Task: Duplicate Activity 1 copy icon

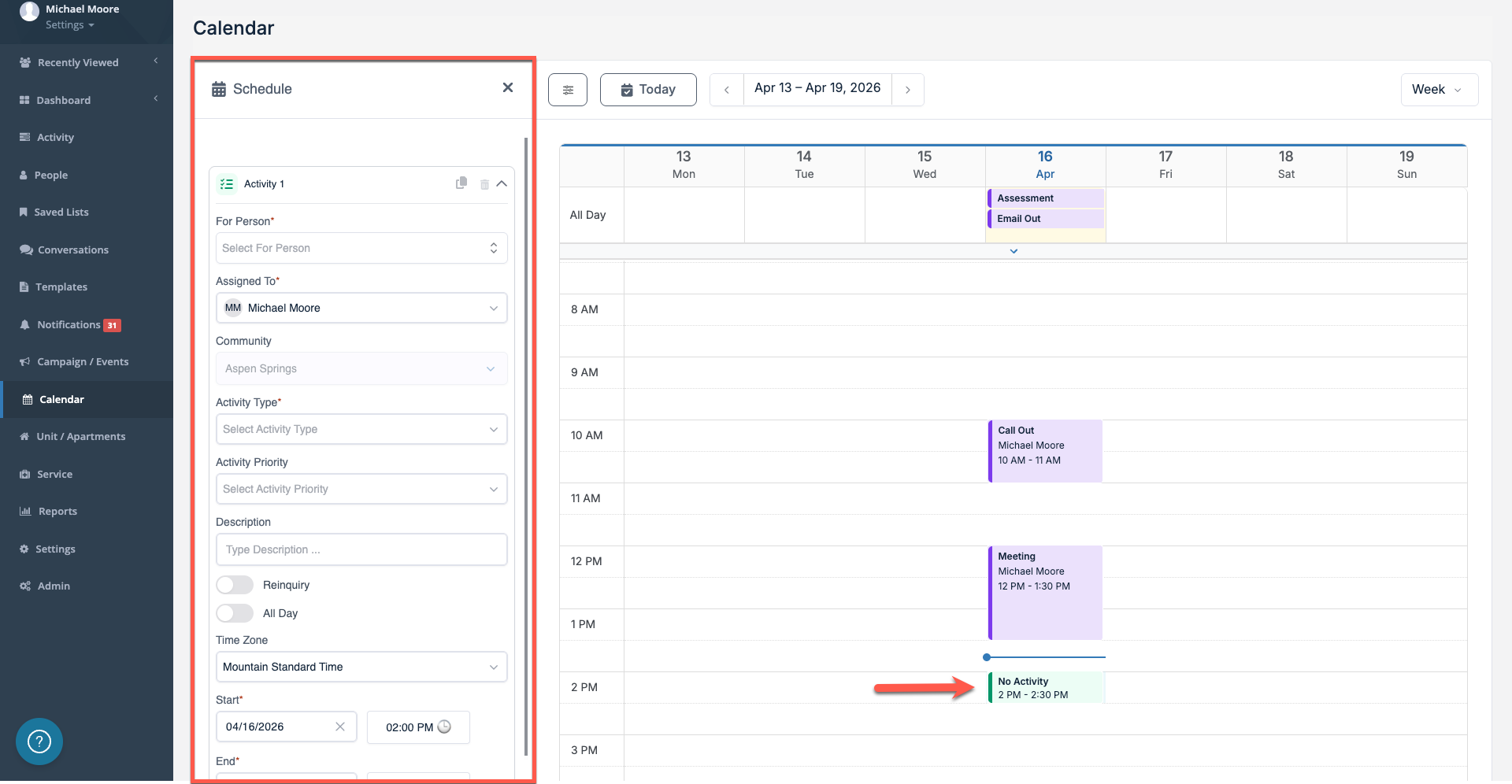Action: click(x=461, y=183)
